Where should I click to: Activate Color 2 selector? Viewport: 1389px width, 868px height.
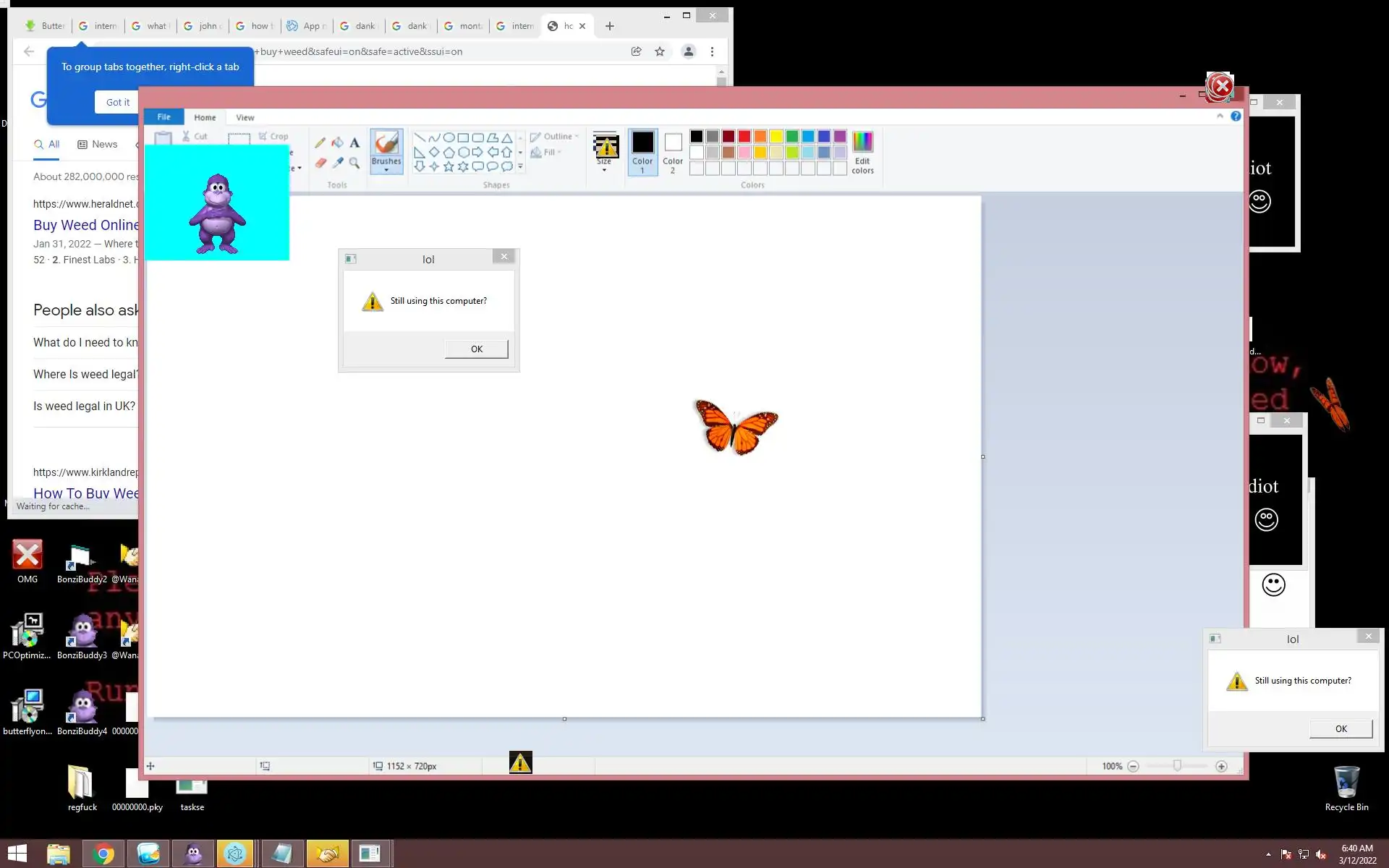673,152
